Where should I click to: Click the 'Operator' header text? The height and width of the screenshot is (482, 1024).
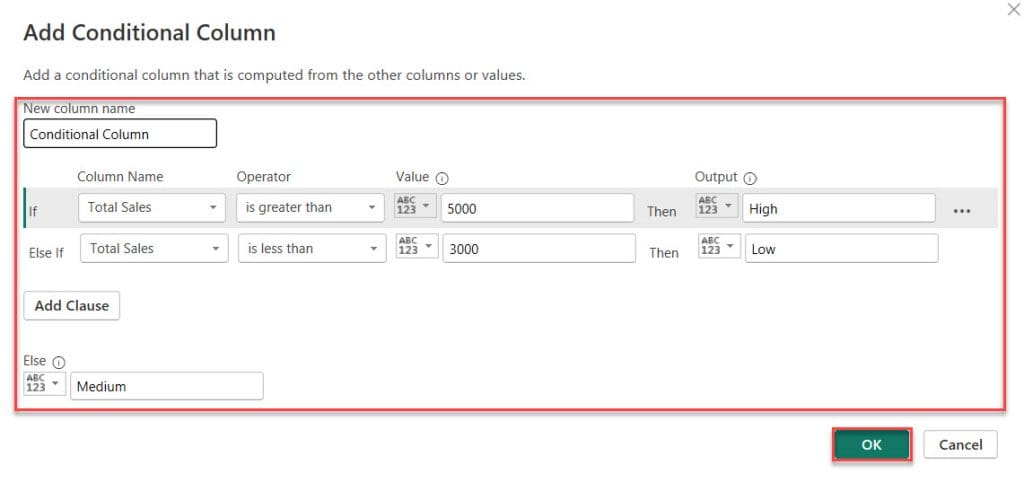(264, 177)
